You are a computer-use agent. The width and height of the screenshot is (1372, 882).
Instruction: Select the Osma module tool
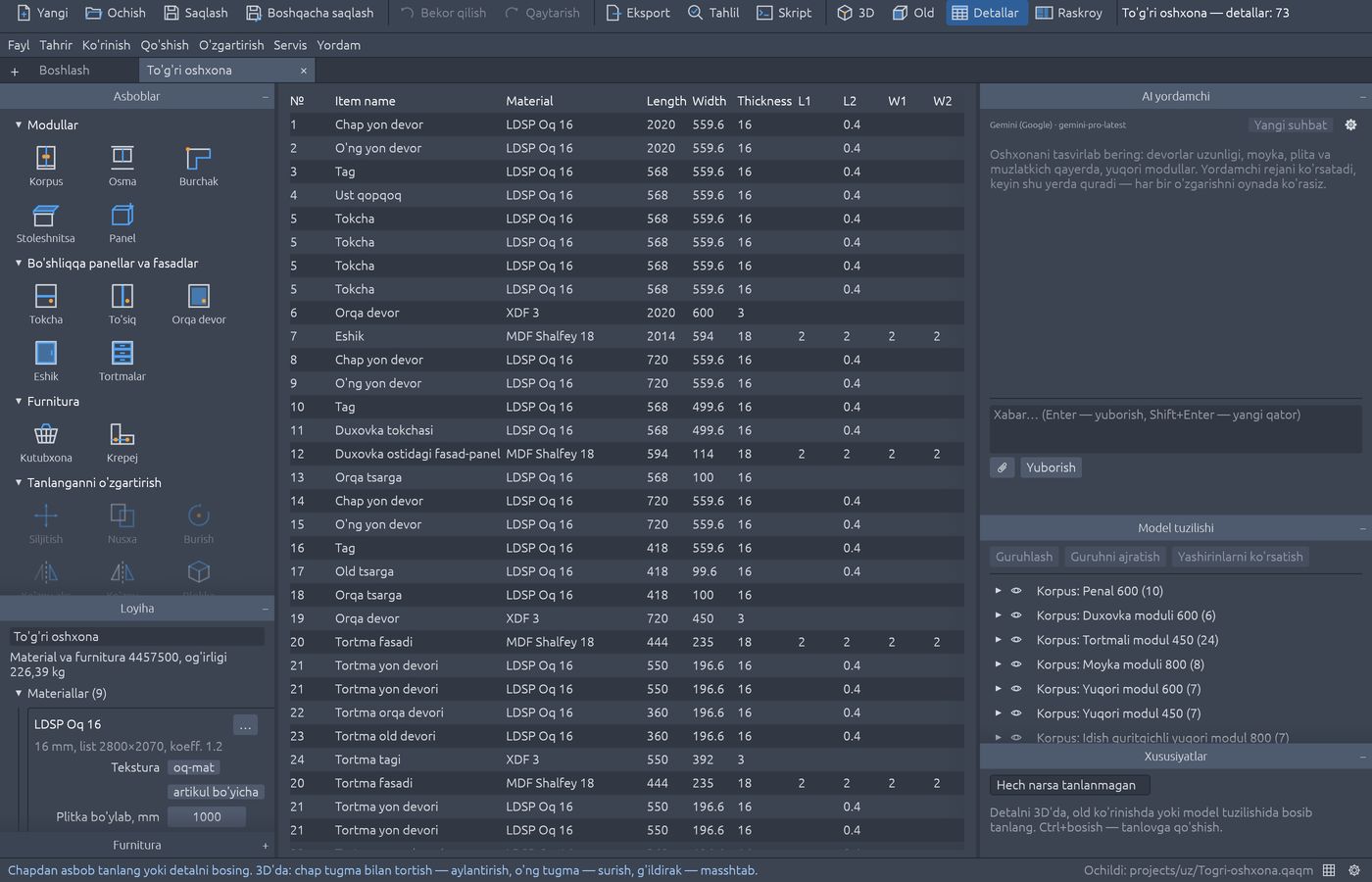click(x=122, y=166)
